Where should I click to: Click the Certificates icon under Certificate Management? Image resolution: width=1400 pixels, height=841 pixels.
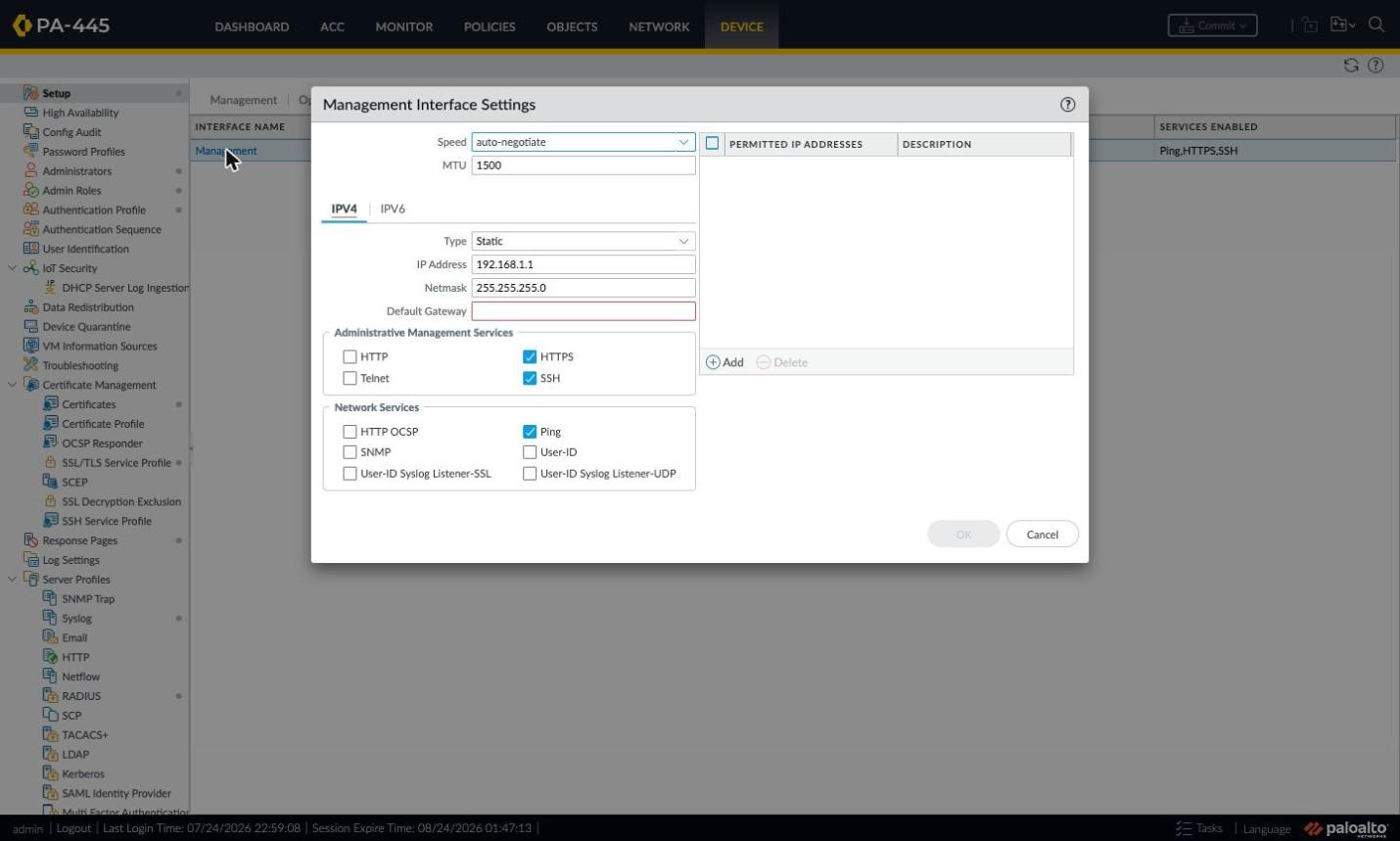click(50, 404)
